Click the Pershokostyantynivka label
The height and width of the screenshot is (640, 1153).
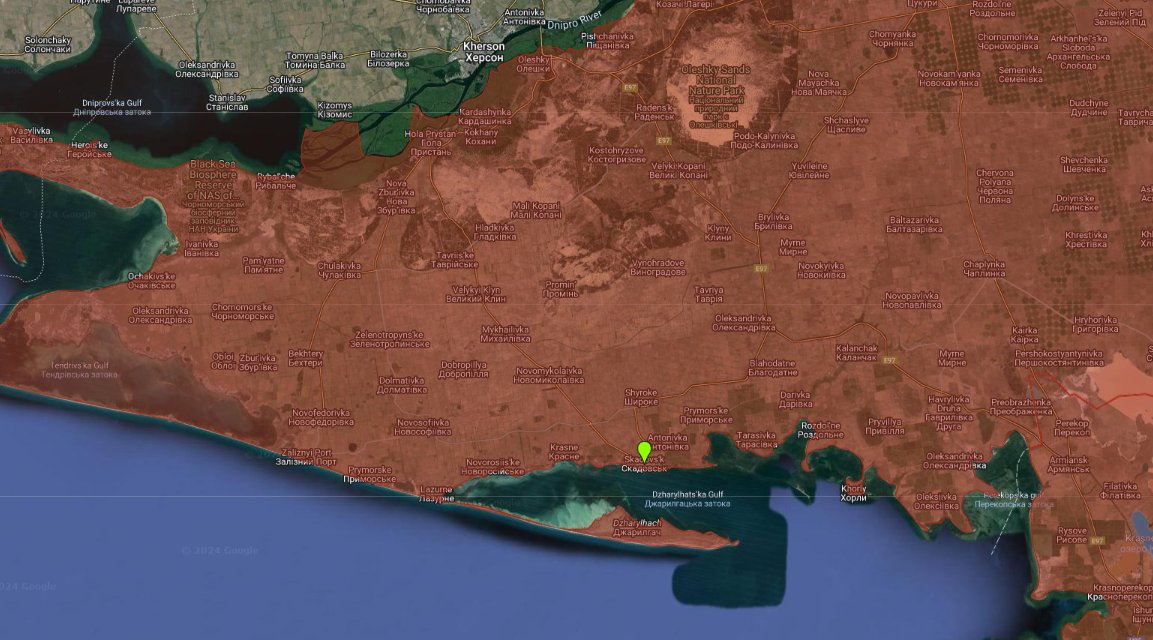coord(1059,358)
